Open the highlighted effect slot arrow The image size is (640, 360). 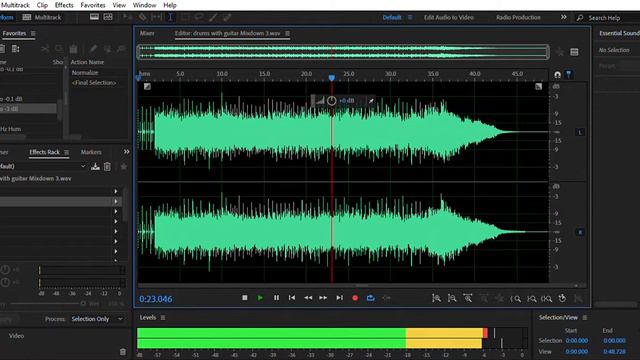116,202
